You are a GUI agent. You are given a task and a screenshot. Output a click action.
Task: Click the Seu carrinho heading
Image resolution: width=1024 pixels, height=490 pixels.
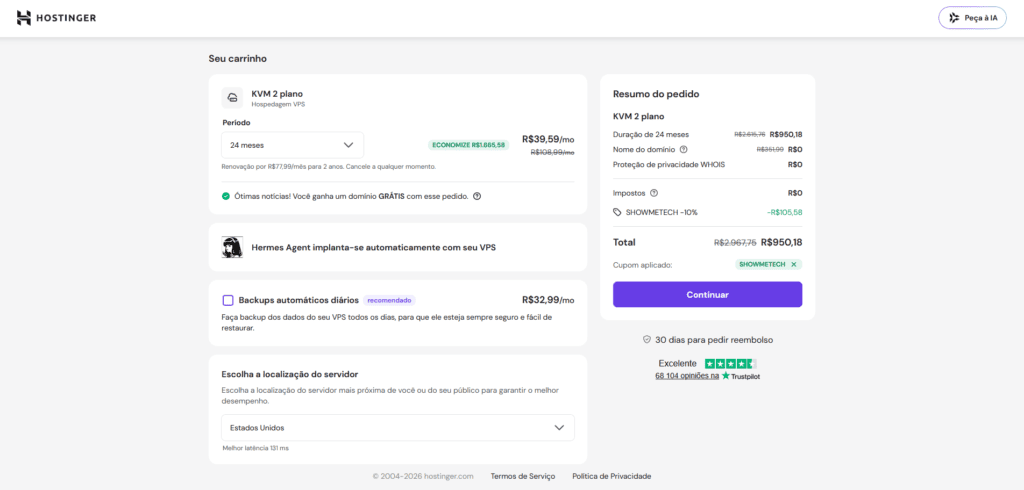point(238,59)
